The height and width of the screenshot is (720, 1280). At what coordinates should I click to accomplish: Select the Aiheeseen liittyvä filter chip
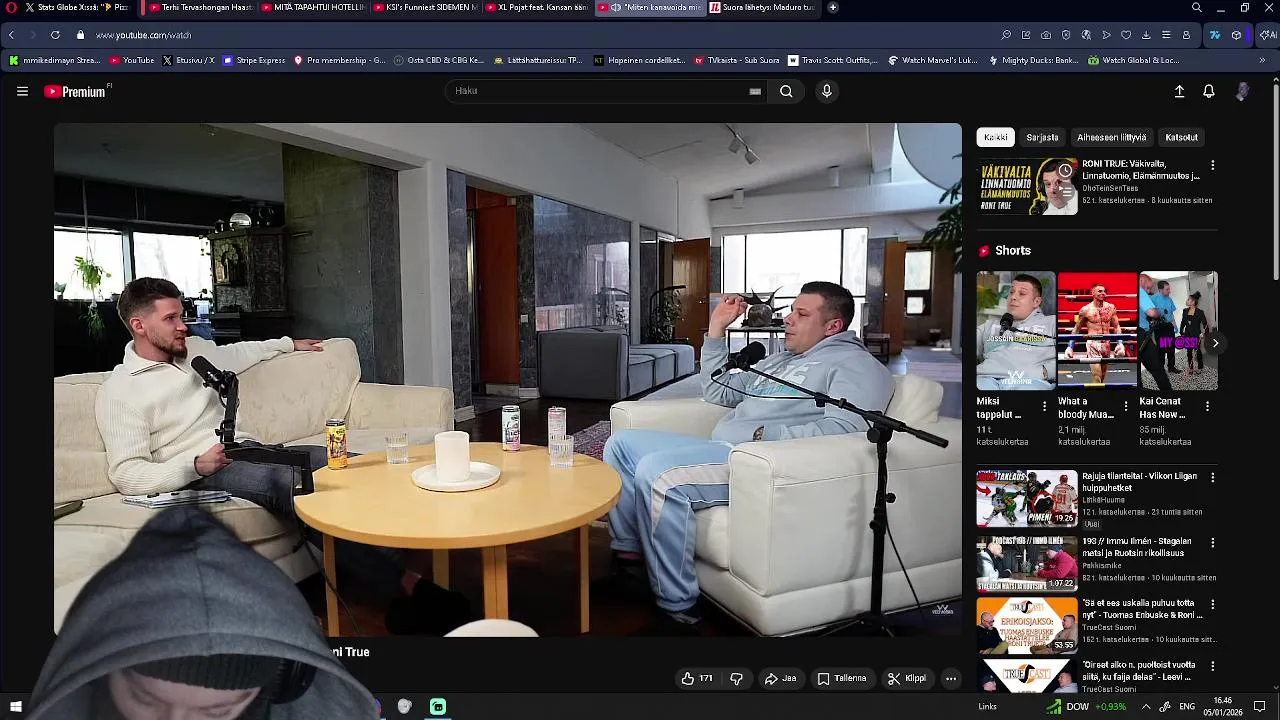pyautogui.click(x=1112, y=138)
